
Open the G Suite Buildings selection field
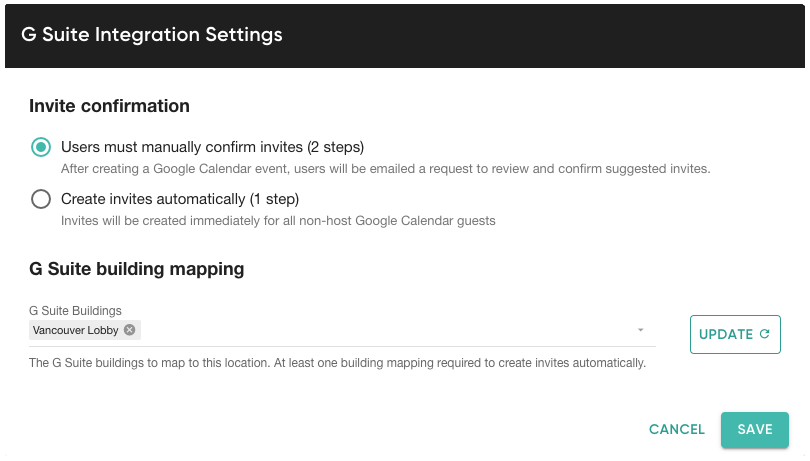(x=342, y=330)
